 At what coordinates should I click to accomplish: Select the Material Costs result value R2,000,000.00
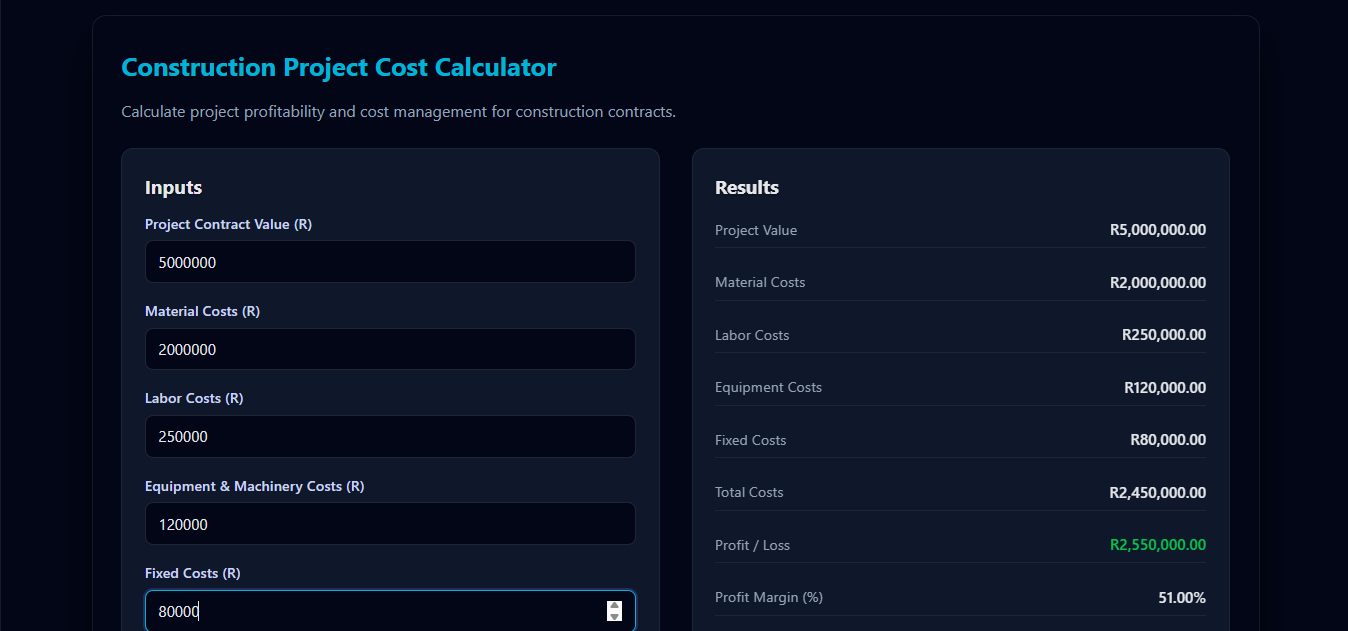pos(1157,282)
